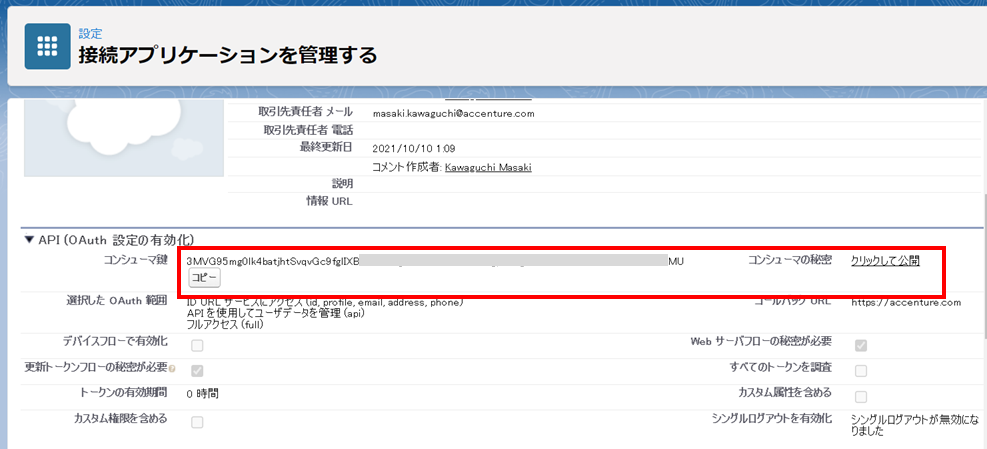987x449 pixels.
Task: Toggle the Web サーバフローの秘密が必要 checkbox
Action: click(861, 346)
